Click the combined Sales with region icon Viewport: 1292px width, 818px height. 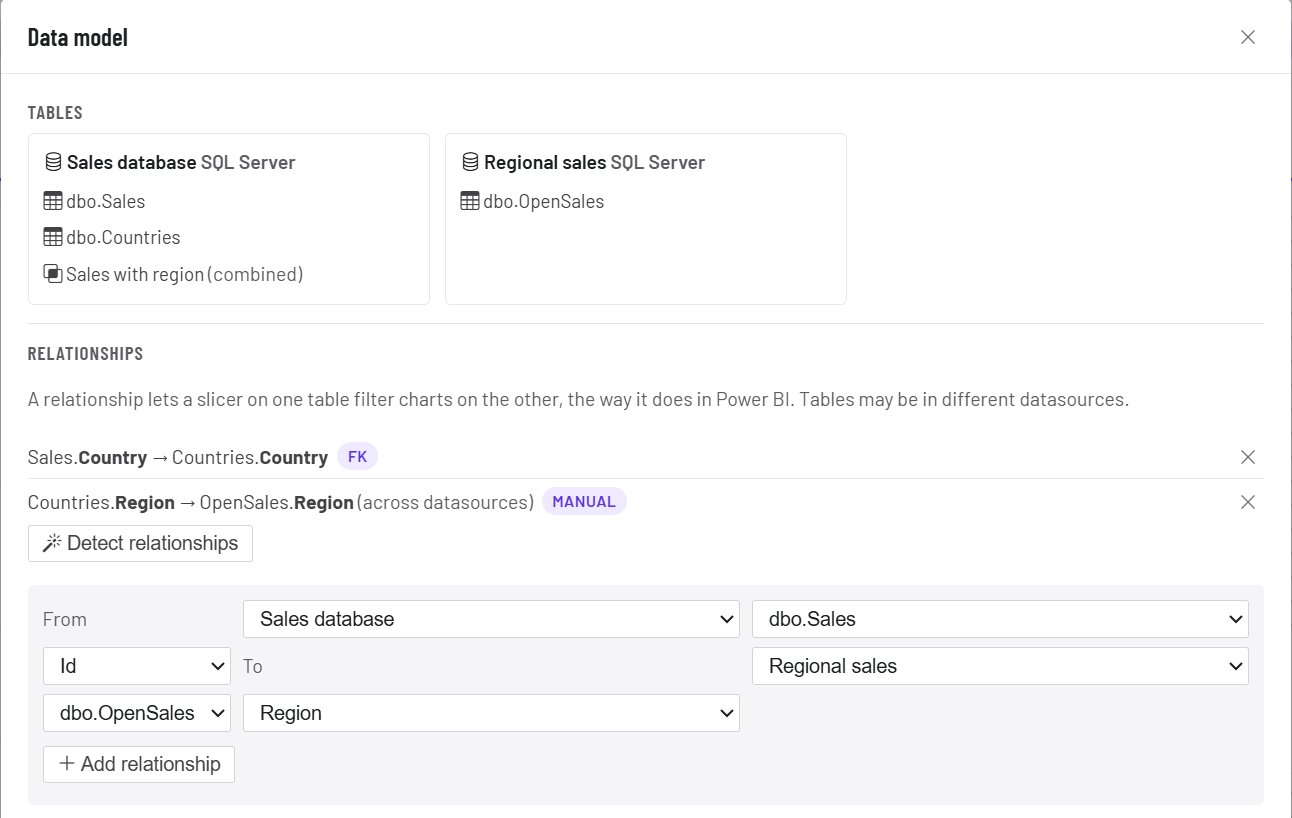pos(53,273)
